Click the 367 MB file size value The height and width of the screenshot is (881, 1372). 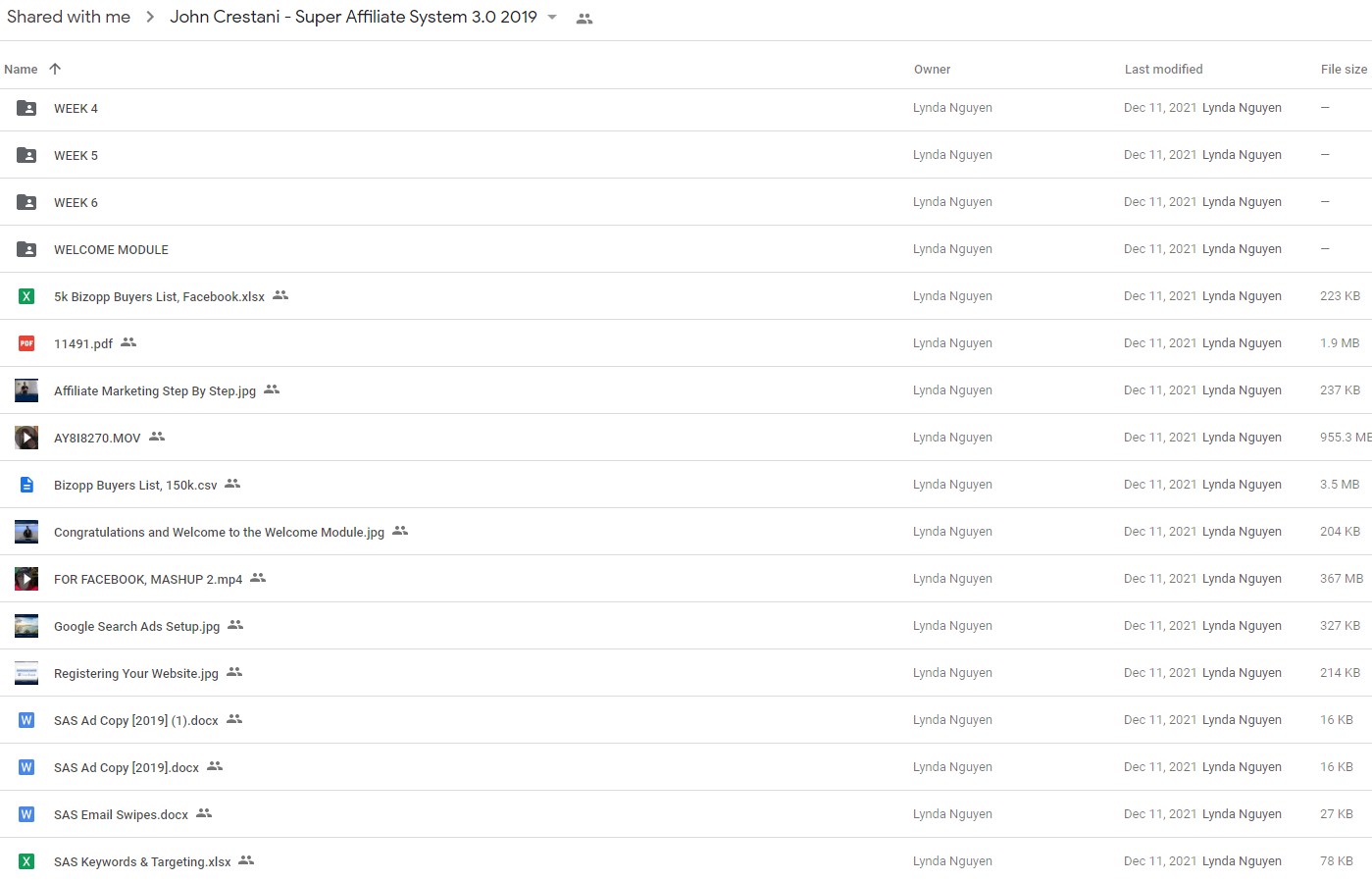[1342, 579]
